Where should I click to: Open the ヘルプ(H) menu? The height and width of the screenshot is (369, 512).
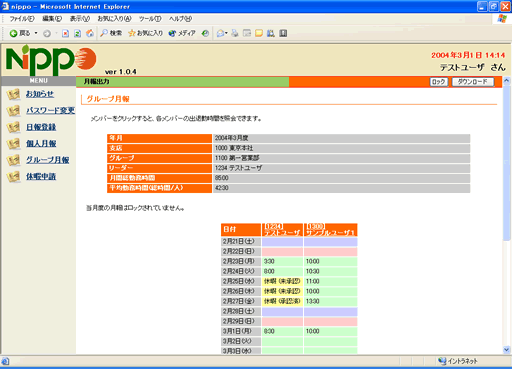tap(180, 19)
